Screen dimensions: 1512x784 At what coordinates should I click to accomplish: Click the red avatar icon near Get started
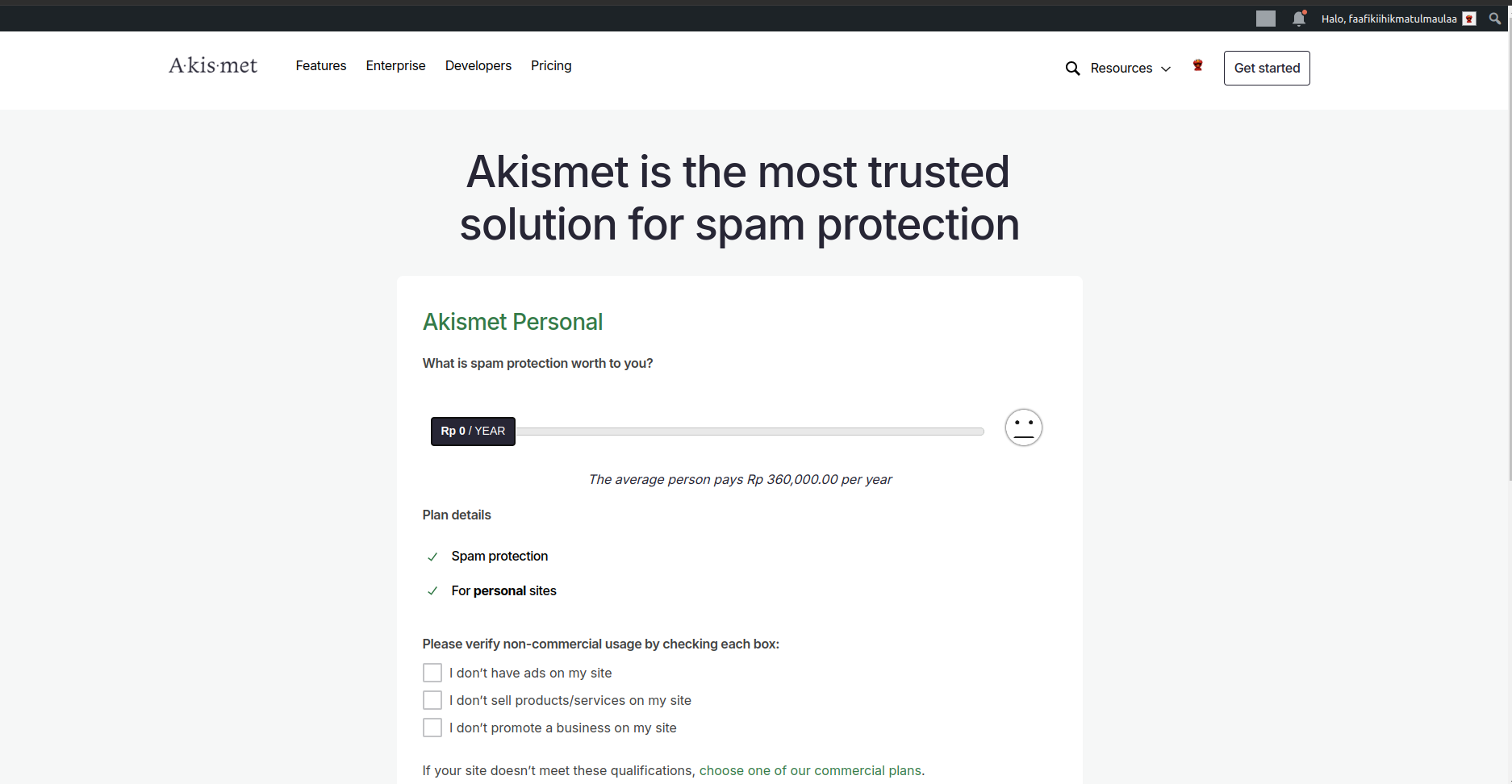pos(1197,65)
